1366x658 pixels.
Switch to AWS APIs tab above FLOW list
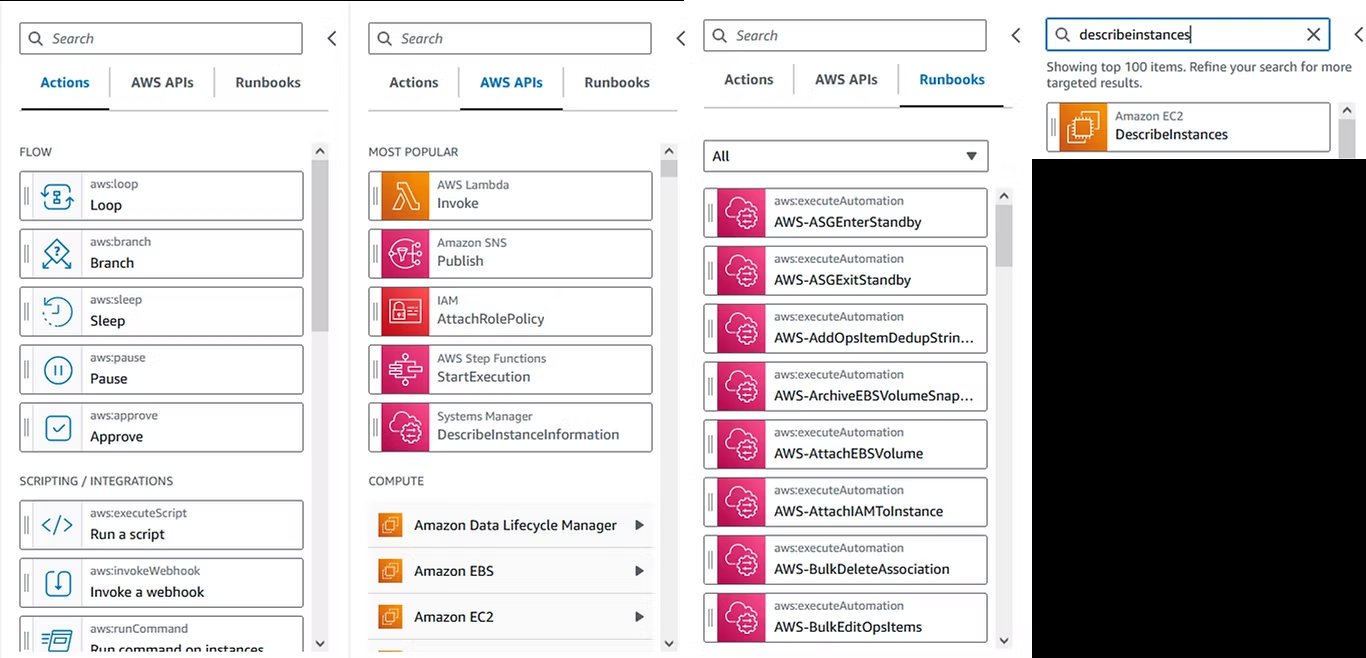click(162, 83)
